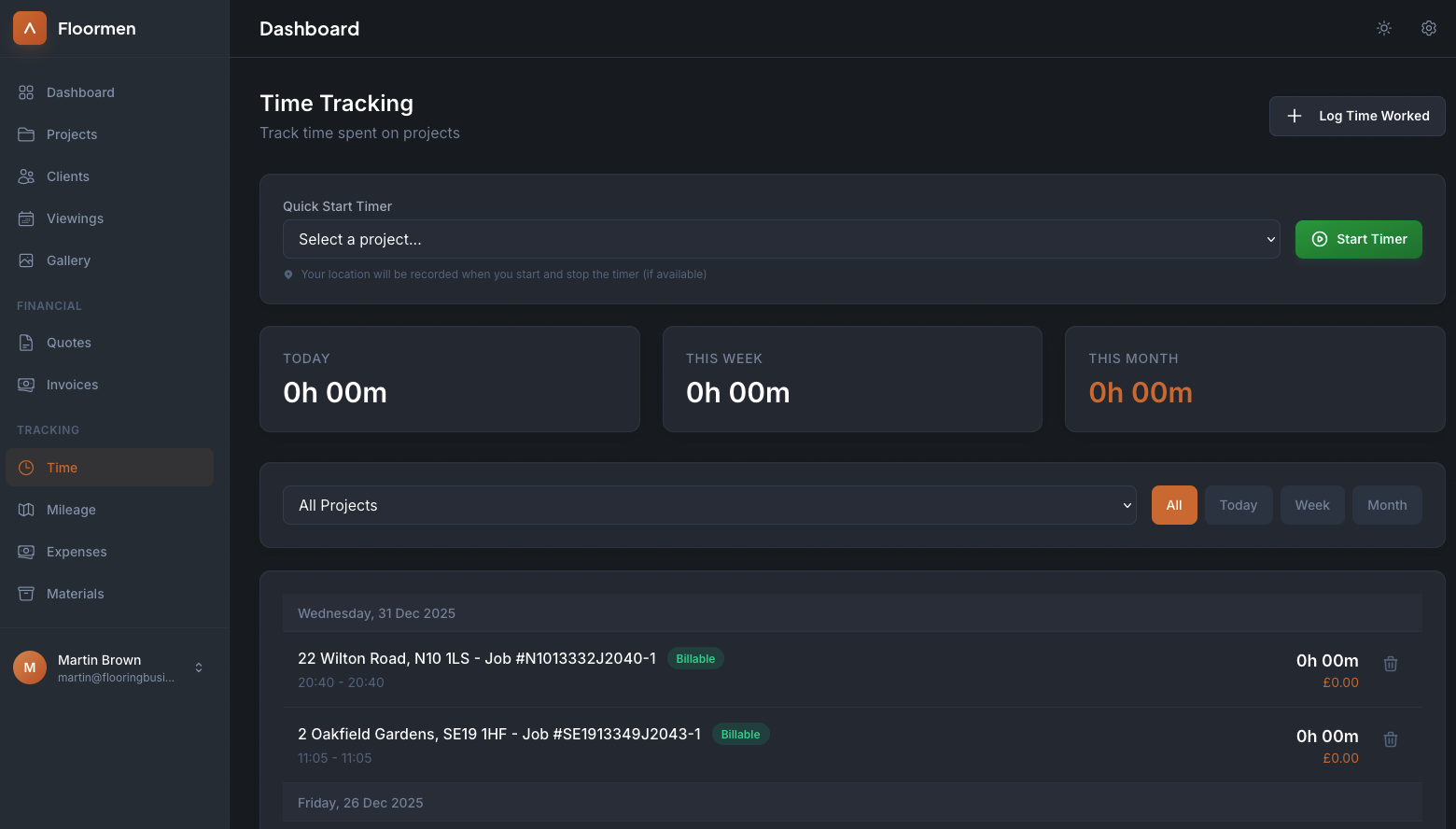Open the Martin Brown account switcher chevron
The height and width of the screenshot is (829, 1456).
[x=198, y=667]
